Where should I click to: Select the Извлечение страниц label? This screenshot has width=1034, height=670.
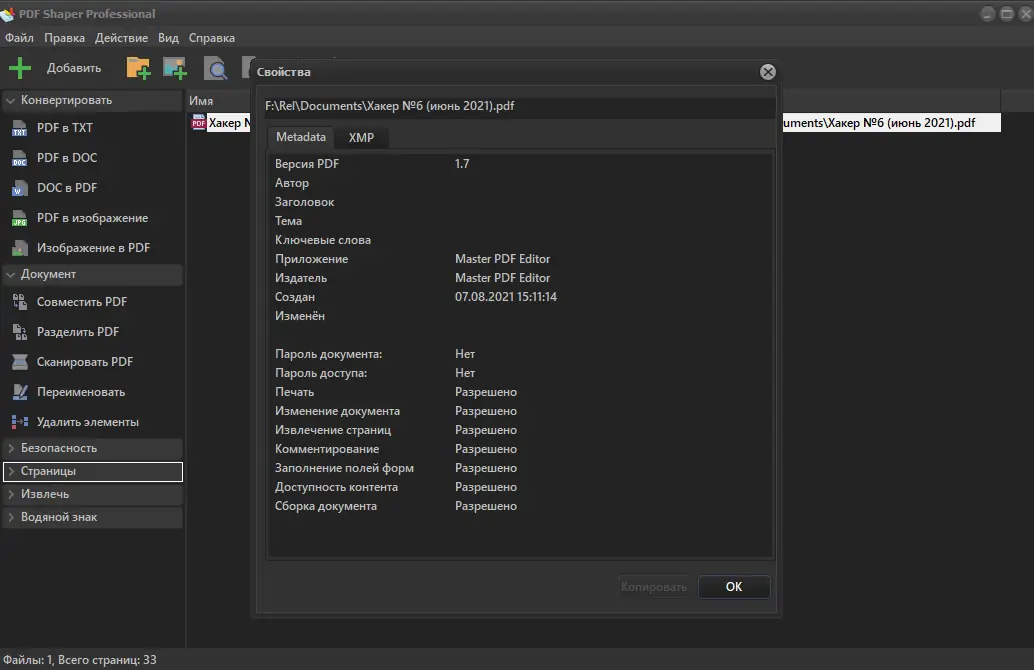click(333, 430)
